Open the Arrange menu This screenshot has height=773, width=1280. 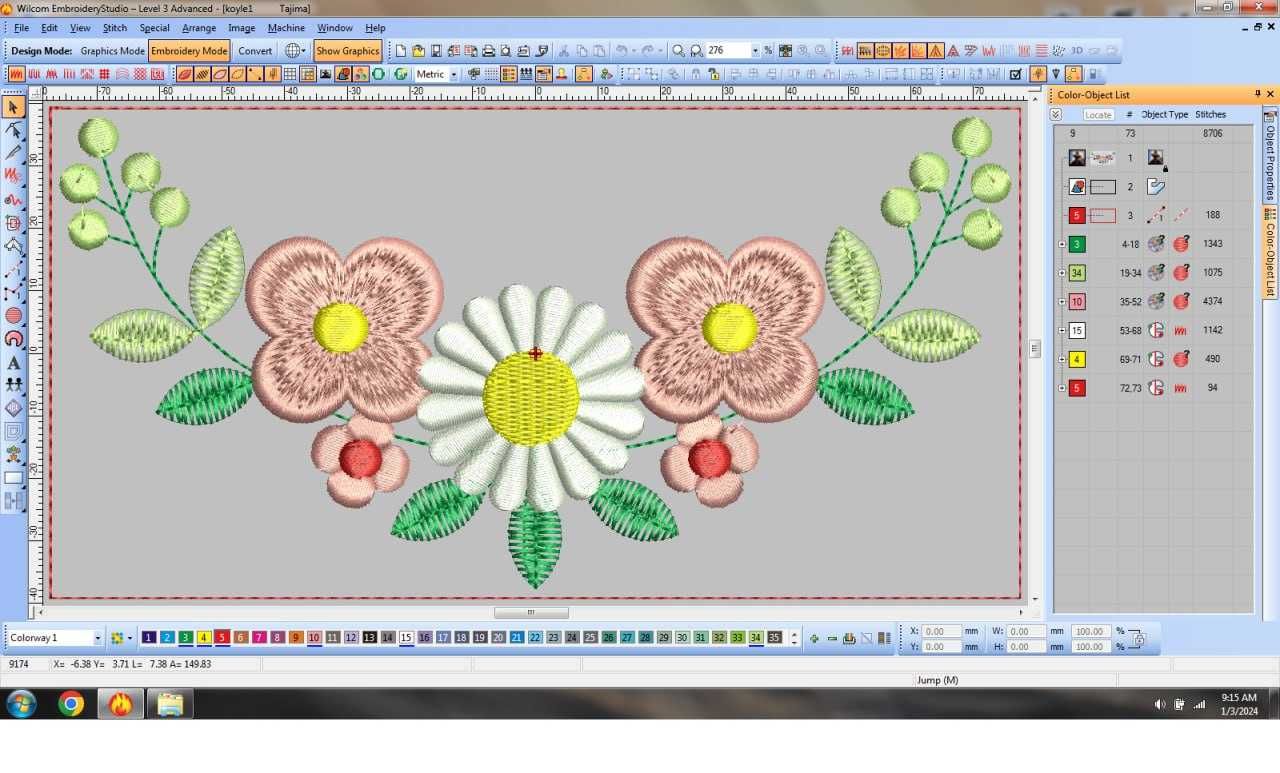[199, 28]
